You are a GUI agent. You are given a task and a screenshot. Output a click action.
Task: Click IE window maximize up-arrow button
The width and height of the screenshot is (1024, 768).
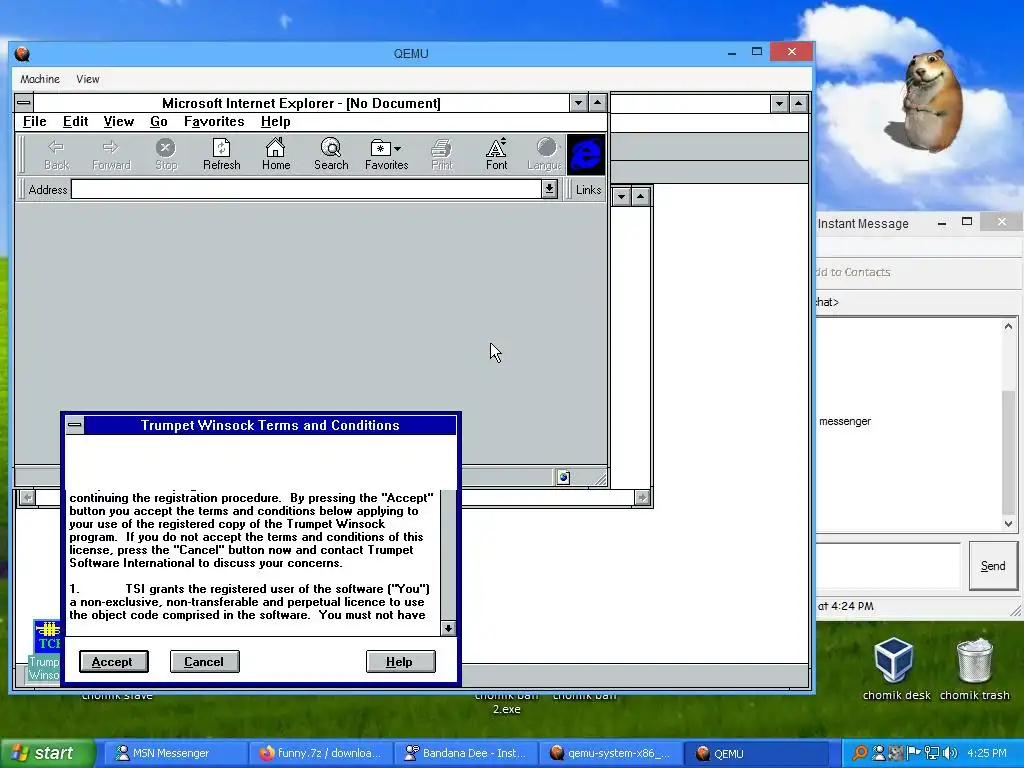click(x=598, y=103)
